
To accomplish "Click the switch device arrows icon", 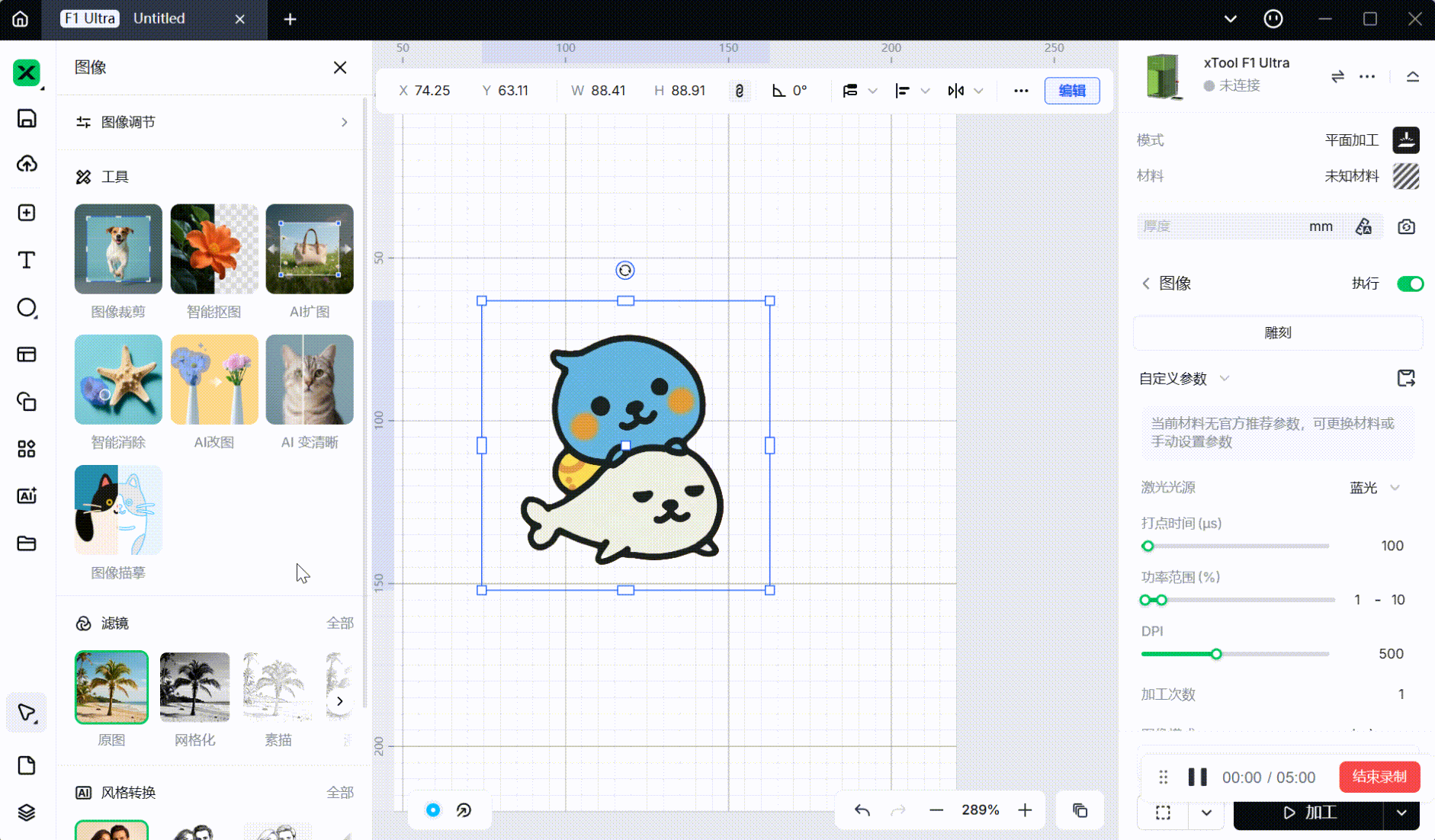I will point(1337,76).
